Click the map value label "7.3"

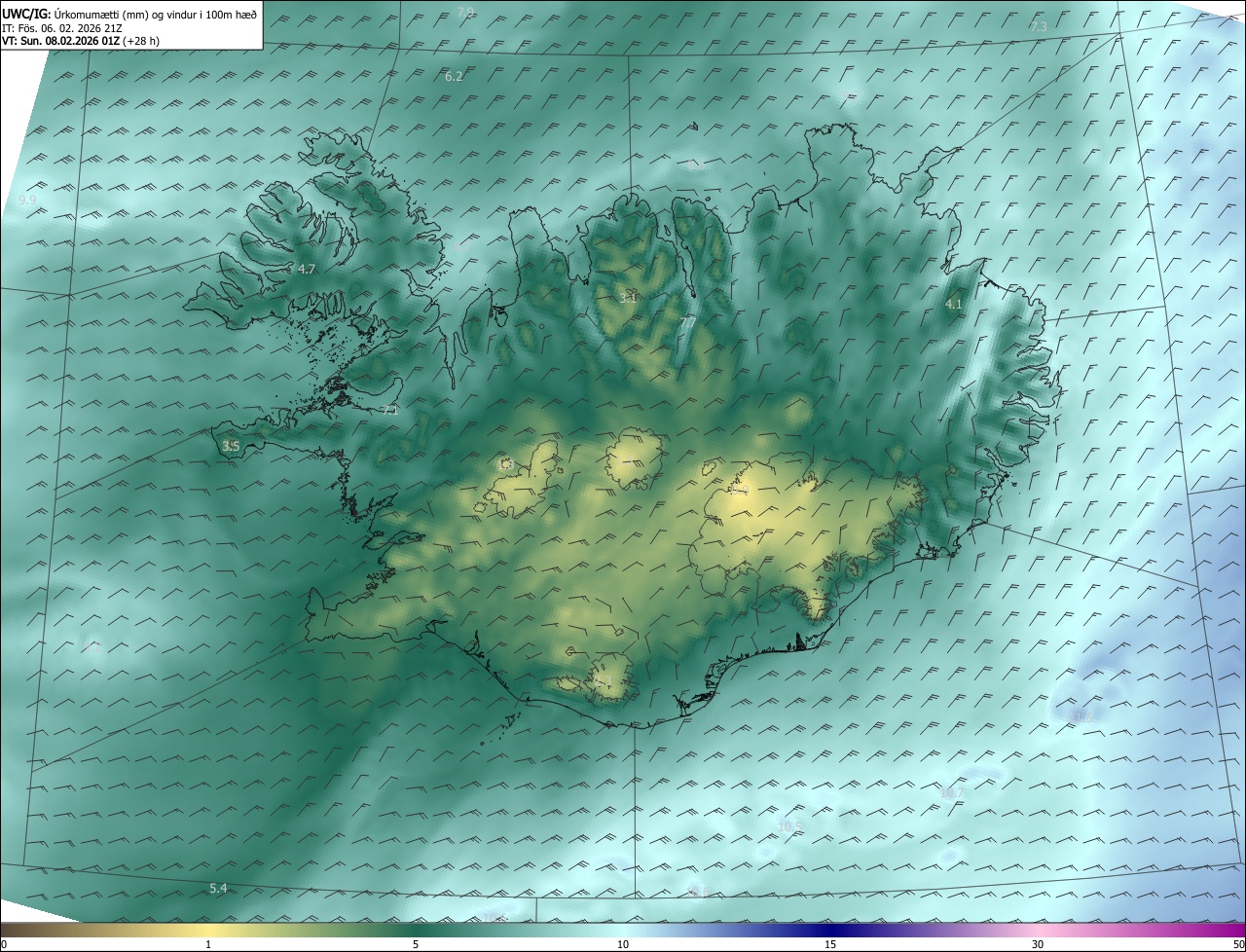(x=1039, y=26)
